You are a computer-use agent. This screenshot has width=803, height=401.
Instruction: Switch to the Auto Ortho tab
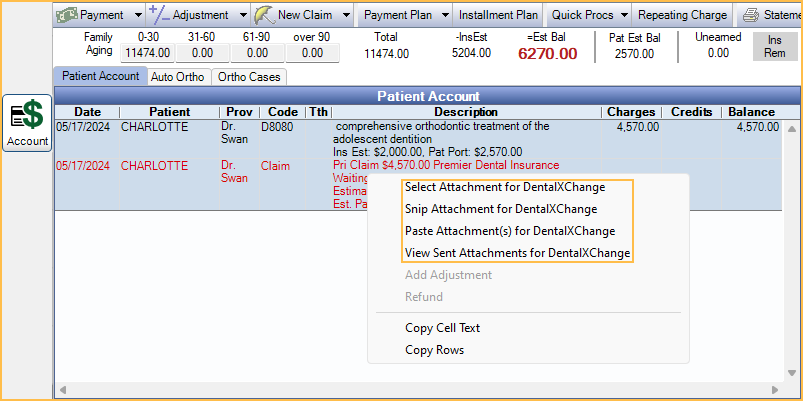177,76
